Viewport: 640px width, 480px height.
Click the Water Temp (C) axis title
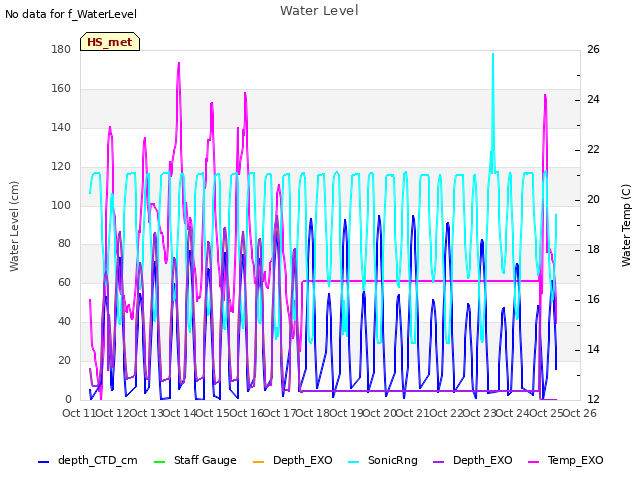(x=626, y=225)
